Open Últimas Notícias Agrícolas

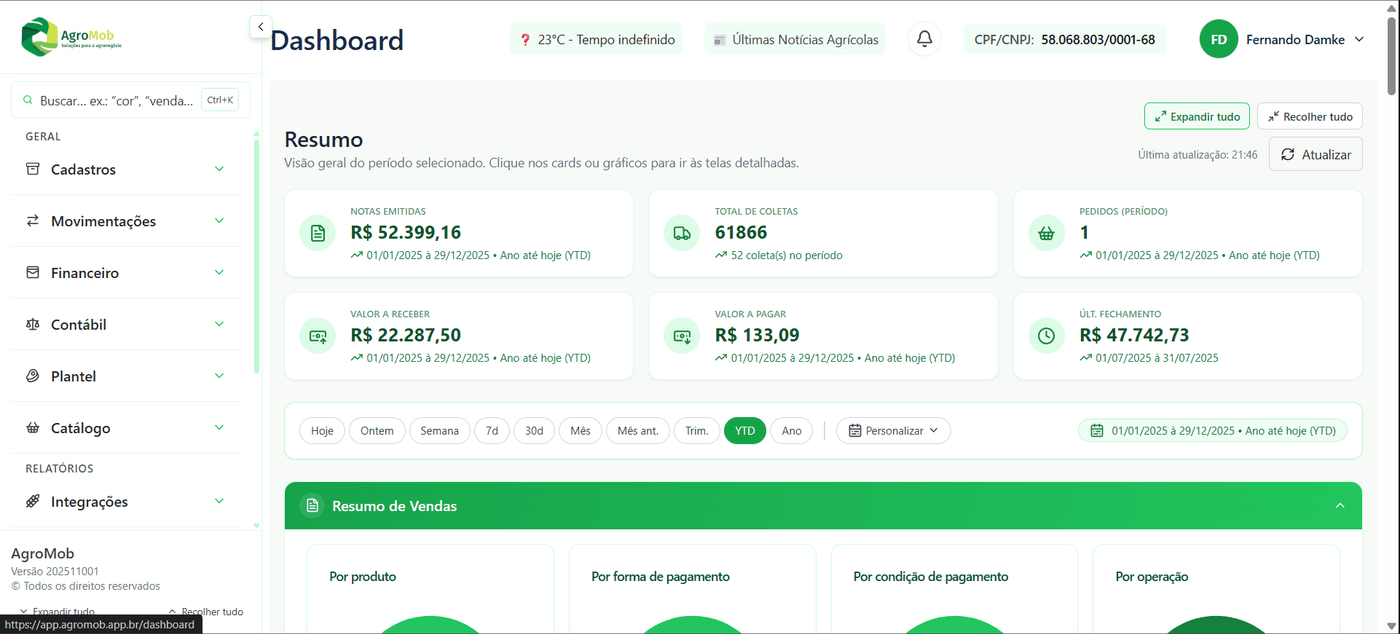(795, 40)
